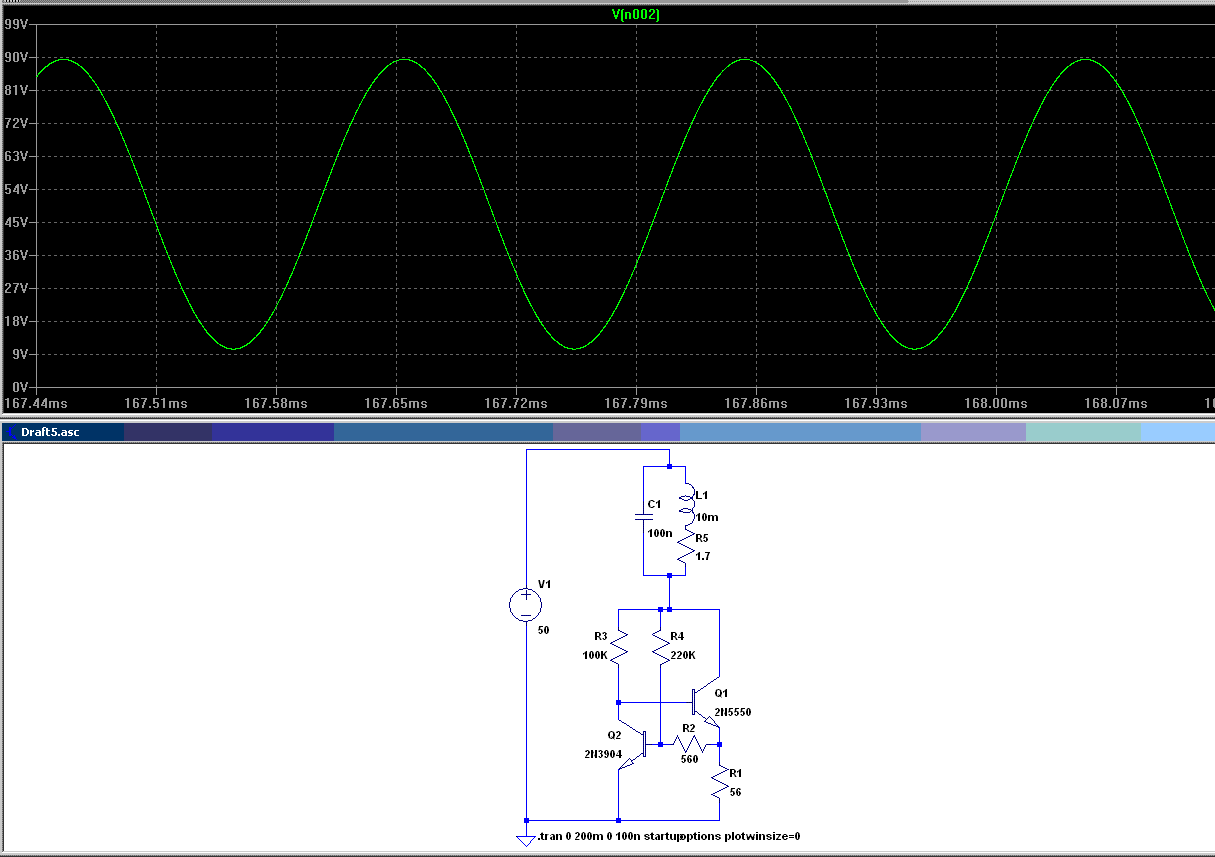Viewport: 1215px width, 857px height.
Task: Click the R5 reference label
Action: tap(702, 538)
